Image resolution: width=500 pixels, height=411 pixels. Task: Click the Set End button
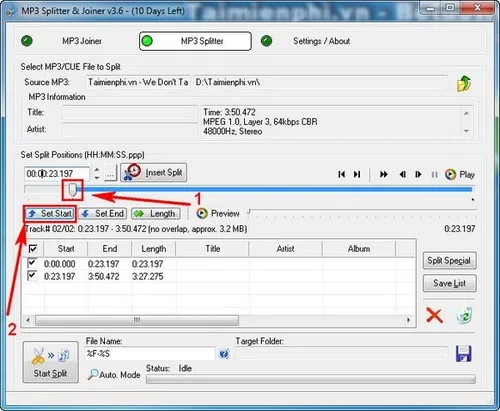pyautogui.click(x=103, y=214)
